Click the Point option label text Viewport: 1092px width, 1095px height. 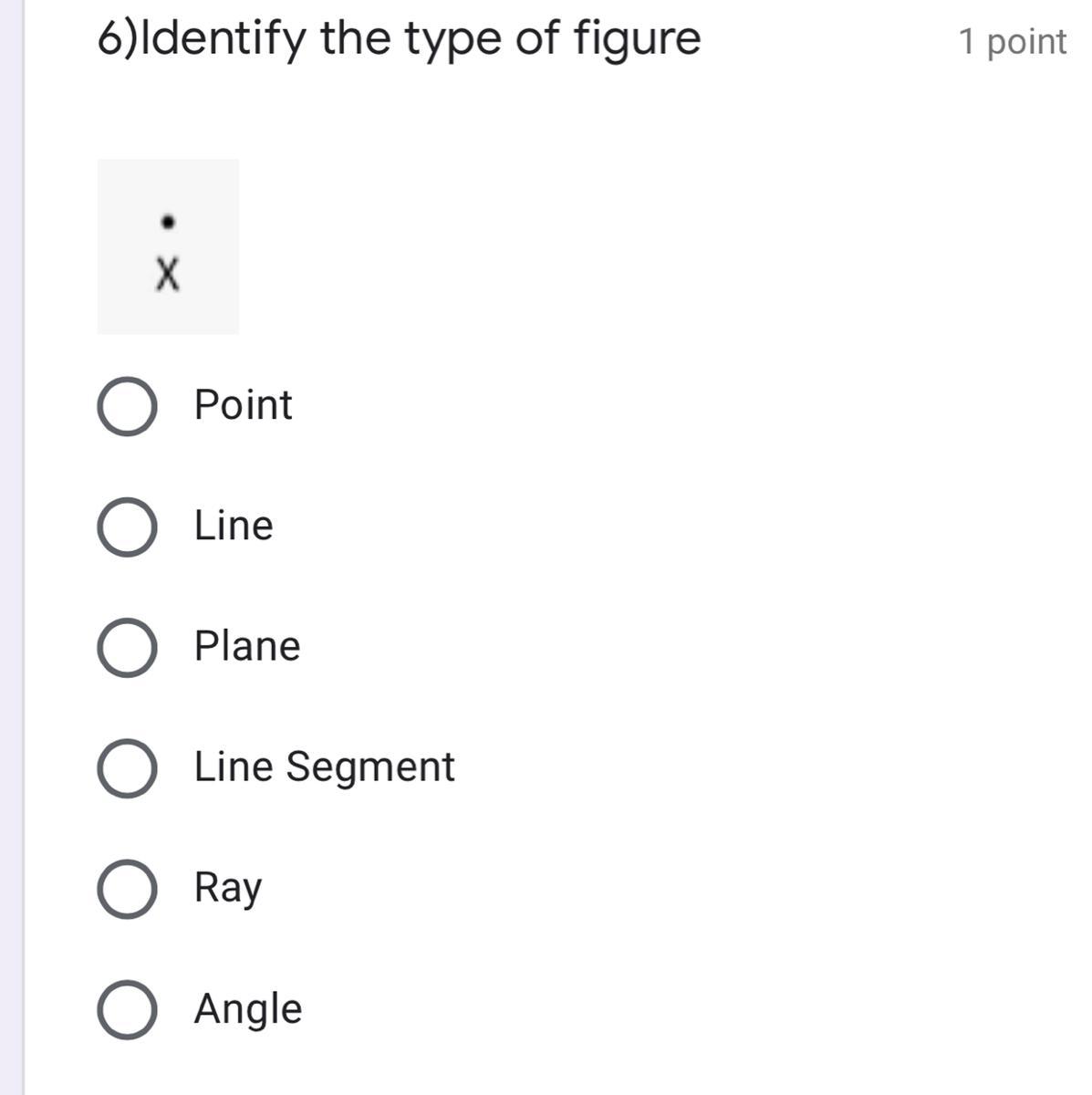tap(243, 405)
